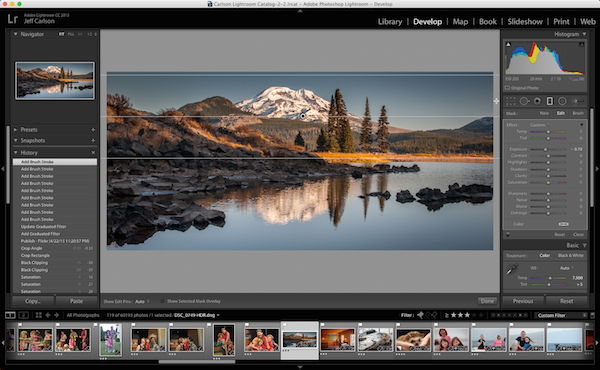Select the Radial Filter tool icon
The width and height of the screenshot is (600, 370).
[x=562, y=101]
